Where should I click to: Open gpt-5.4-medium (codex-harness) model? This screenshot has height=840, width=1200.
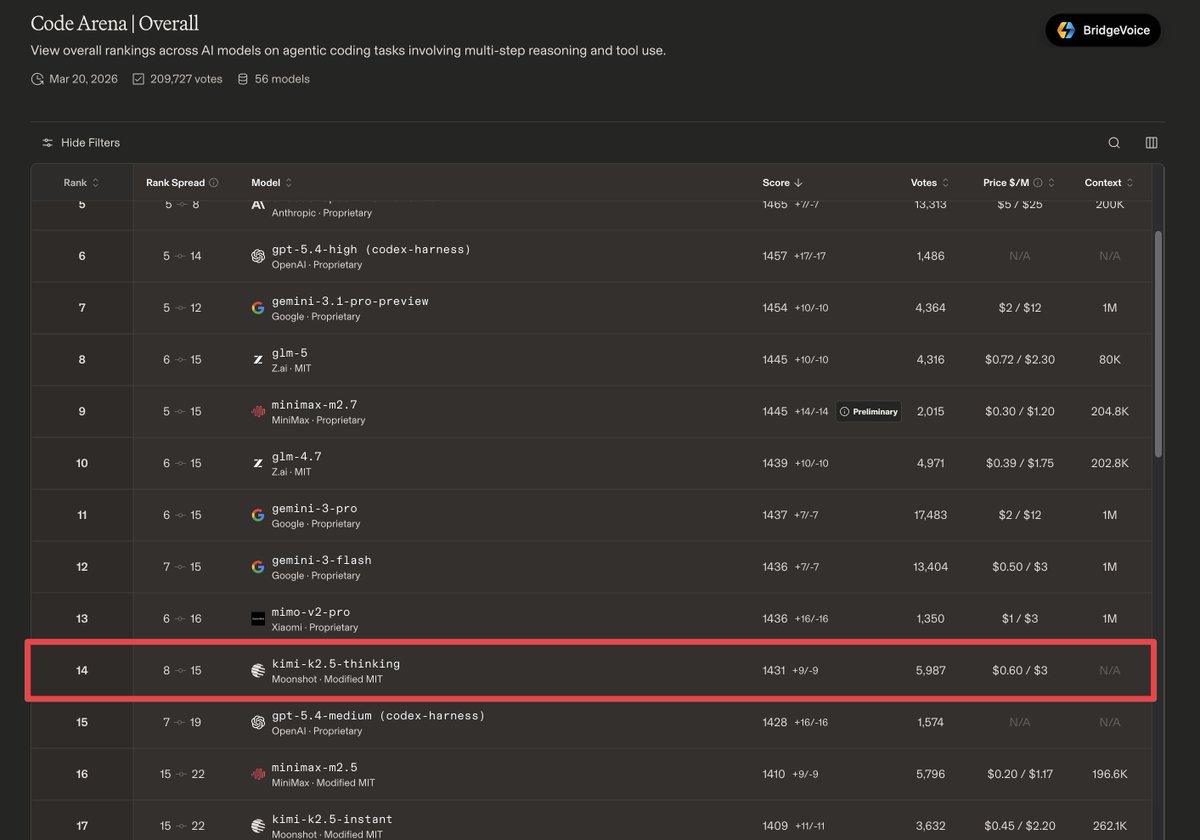[378, 716]
